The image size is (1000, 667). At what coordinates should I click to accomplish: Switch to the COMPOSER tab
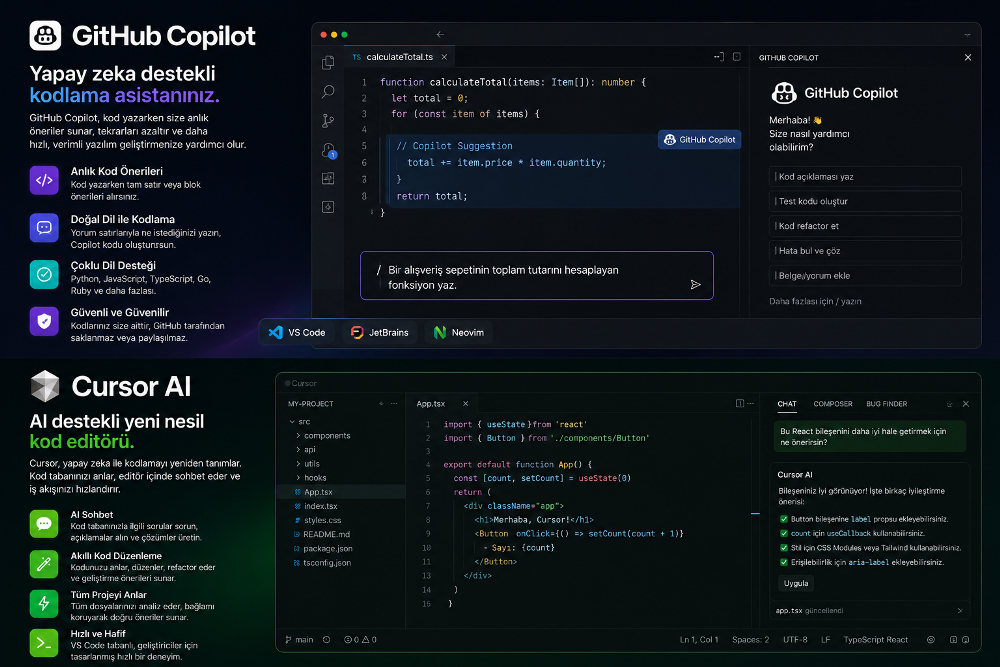tap(833, 404)
